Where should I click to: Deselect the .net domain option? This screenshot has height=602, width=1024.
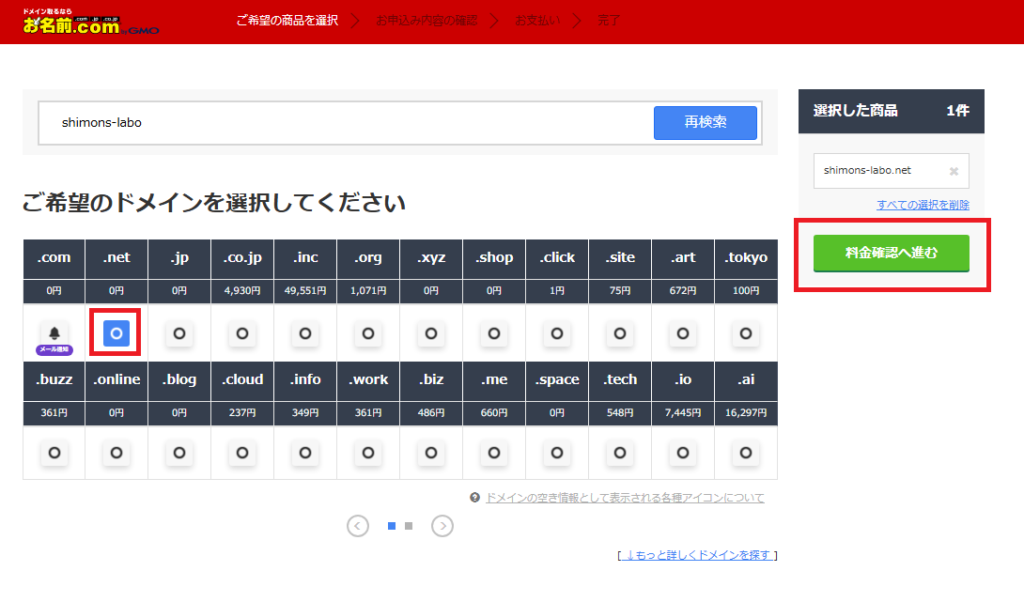tap(116, 333)
